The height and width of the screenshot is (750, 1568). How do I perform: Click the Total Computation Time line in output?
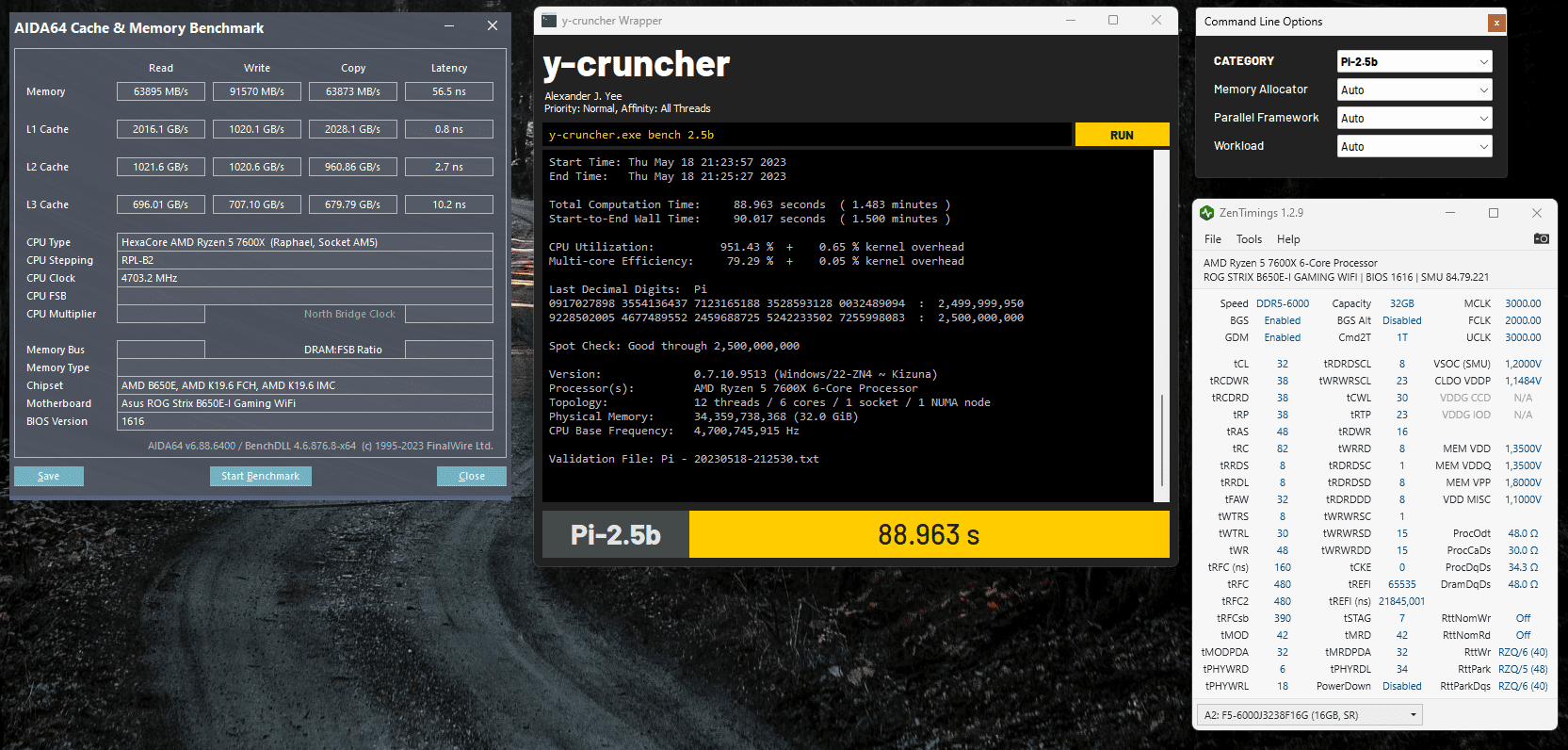tap(750, 204)
